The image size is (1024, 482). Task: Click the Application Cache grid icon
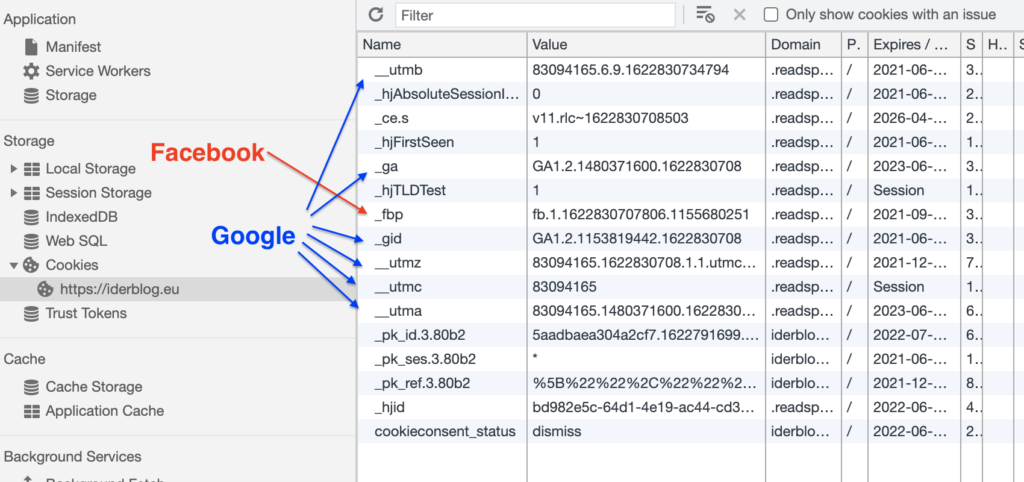(31, 411)
